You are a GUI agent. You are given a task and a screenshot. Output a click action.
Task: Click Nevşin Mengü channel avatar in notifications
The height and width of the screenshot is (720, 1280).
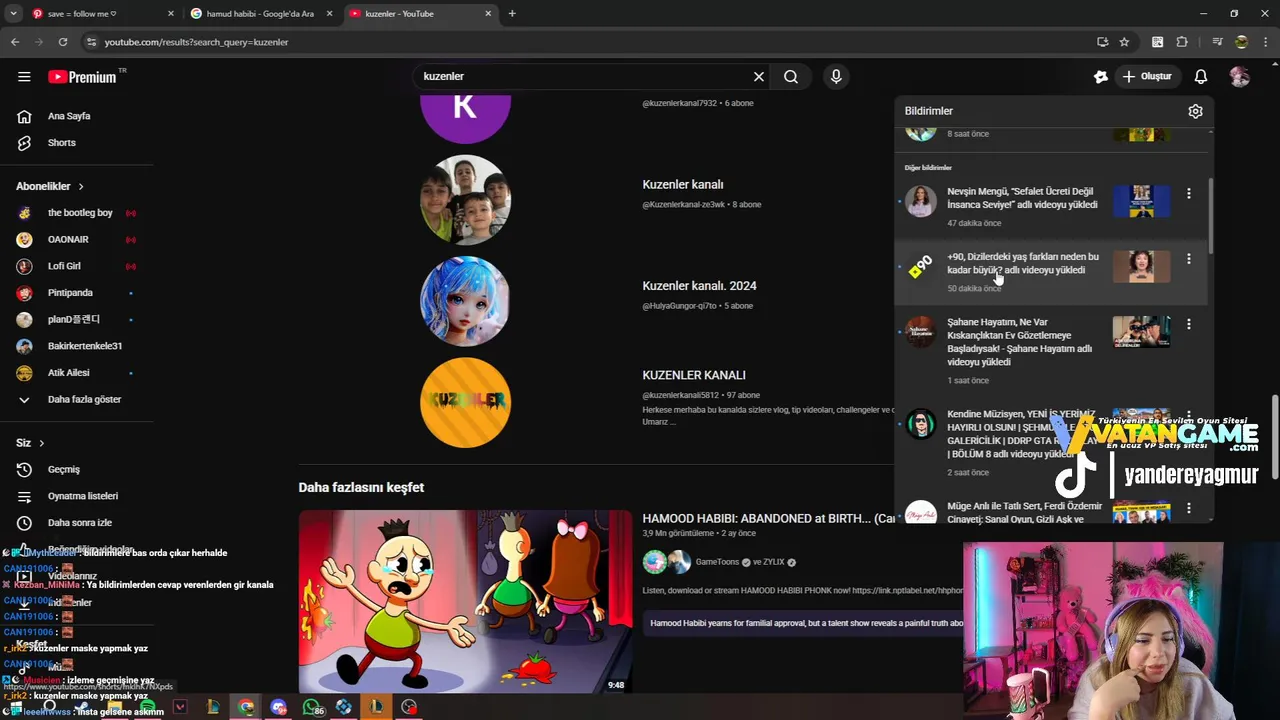point(921,201)
